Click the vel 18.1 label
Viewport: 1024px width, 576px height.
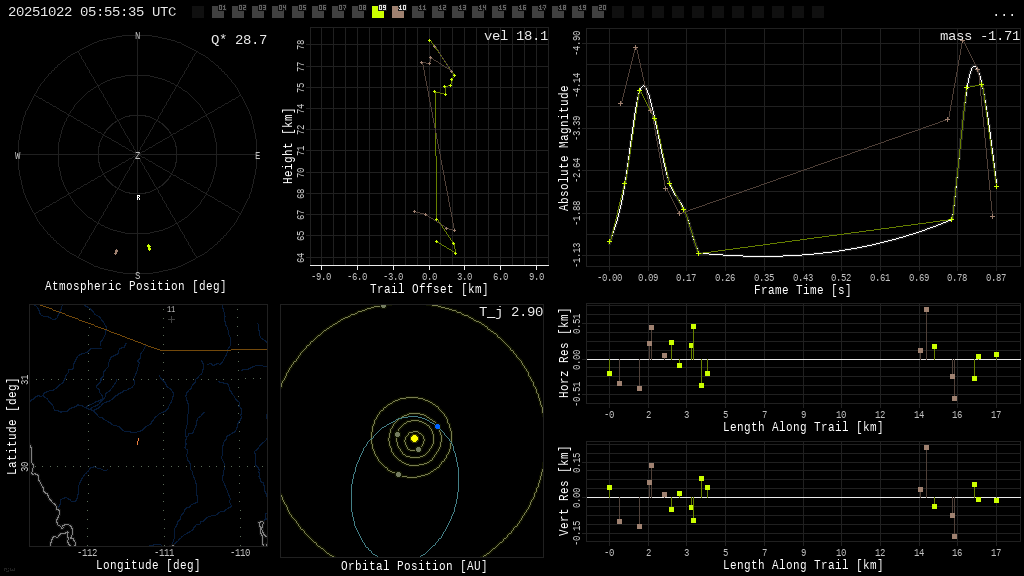[x=515, y=36]
